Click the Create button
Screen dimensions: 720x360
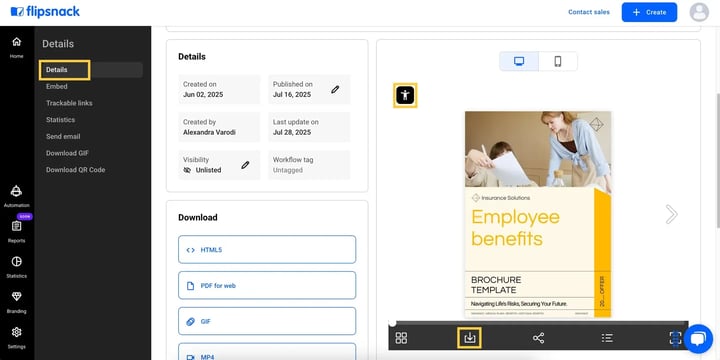(x=649, y=12)
